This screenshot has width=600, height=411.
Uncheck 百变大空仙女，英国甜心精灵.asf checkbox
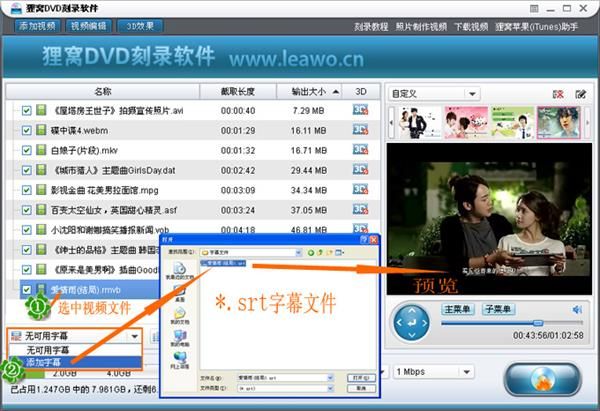pyautogui.click(x=26, y=210)
